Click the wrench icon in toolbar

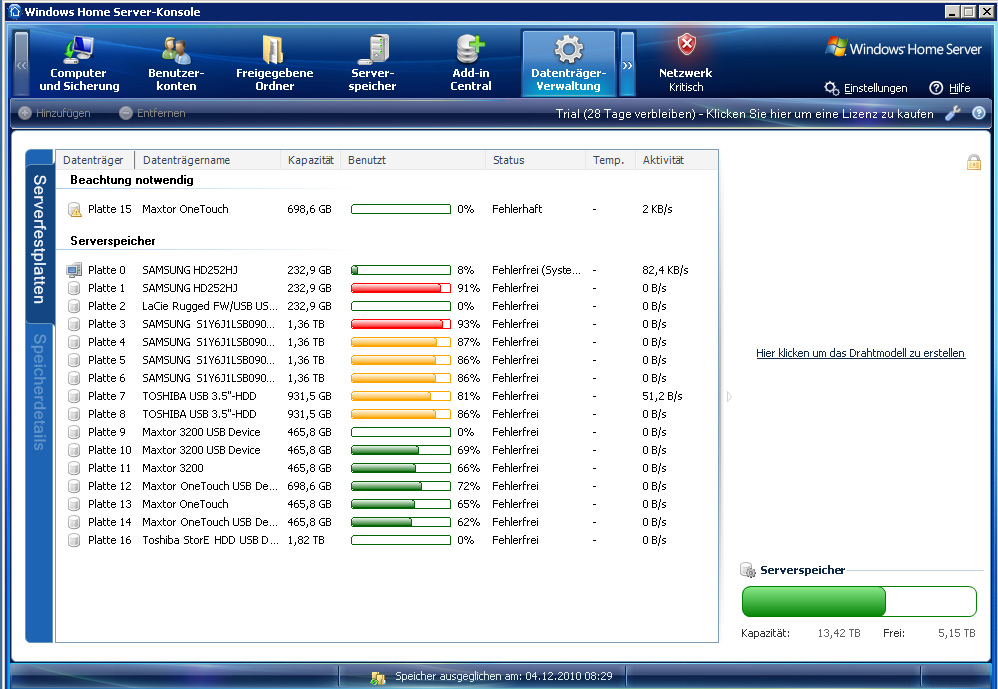pyautogui.click(x=953, y=113)
